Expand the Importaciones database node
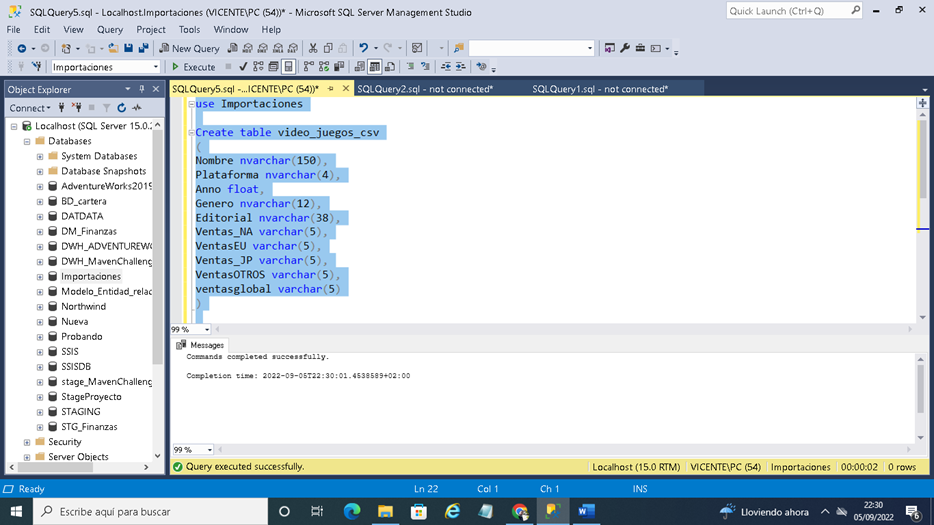This screenshot has height=525, width=934. [x=40, y=277]
